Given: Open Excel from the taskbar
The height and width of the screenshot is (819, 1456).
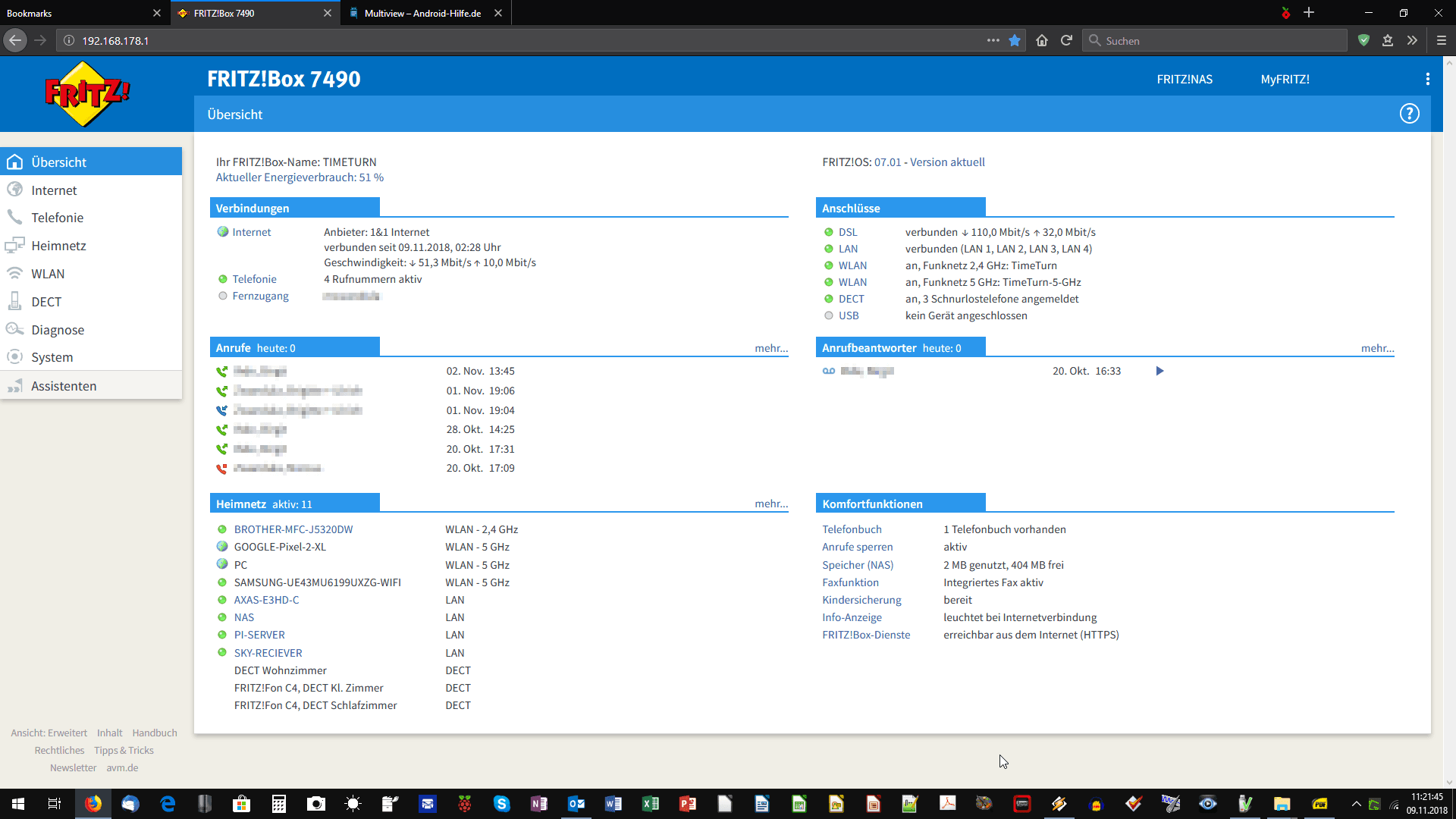Looking at the screenshot, I should point(651,804).
